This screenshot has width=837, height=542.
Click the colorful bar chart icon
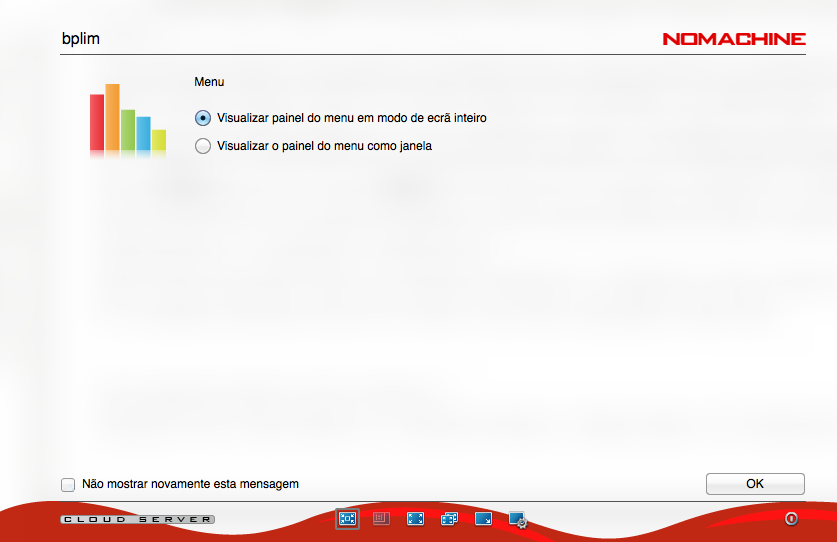[x=127, y=118]
